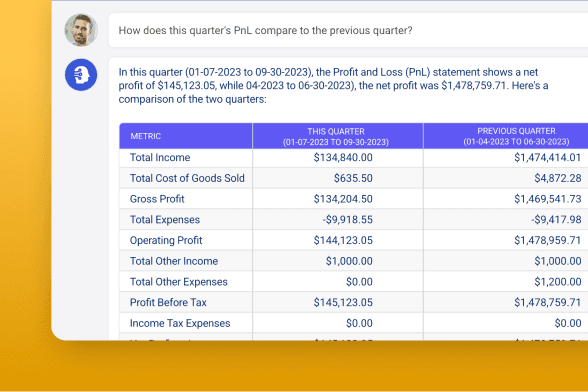Click the Profit Before Tax label

168,302
